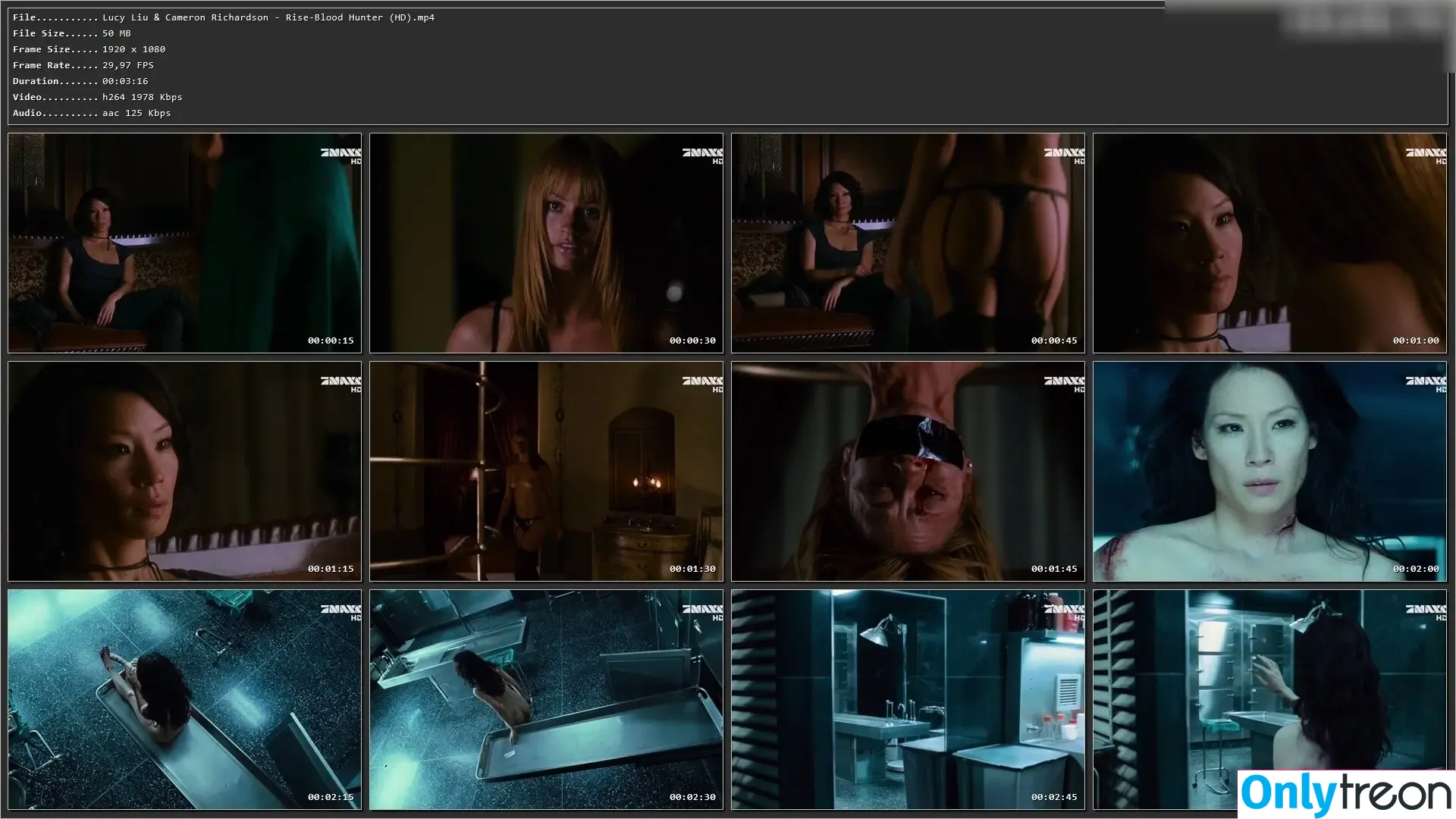Select the 'Video.......... h264 1978 Kbps' line
Image resolution: width=1456 pixels, height=819 pixels.
pos(98,97)
